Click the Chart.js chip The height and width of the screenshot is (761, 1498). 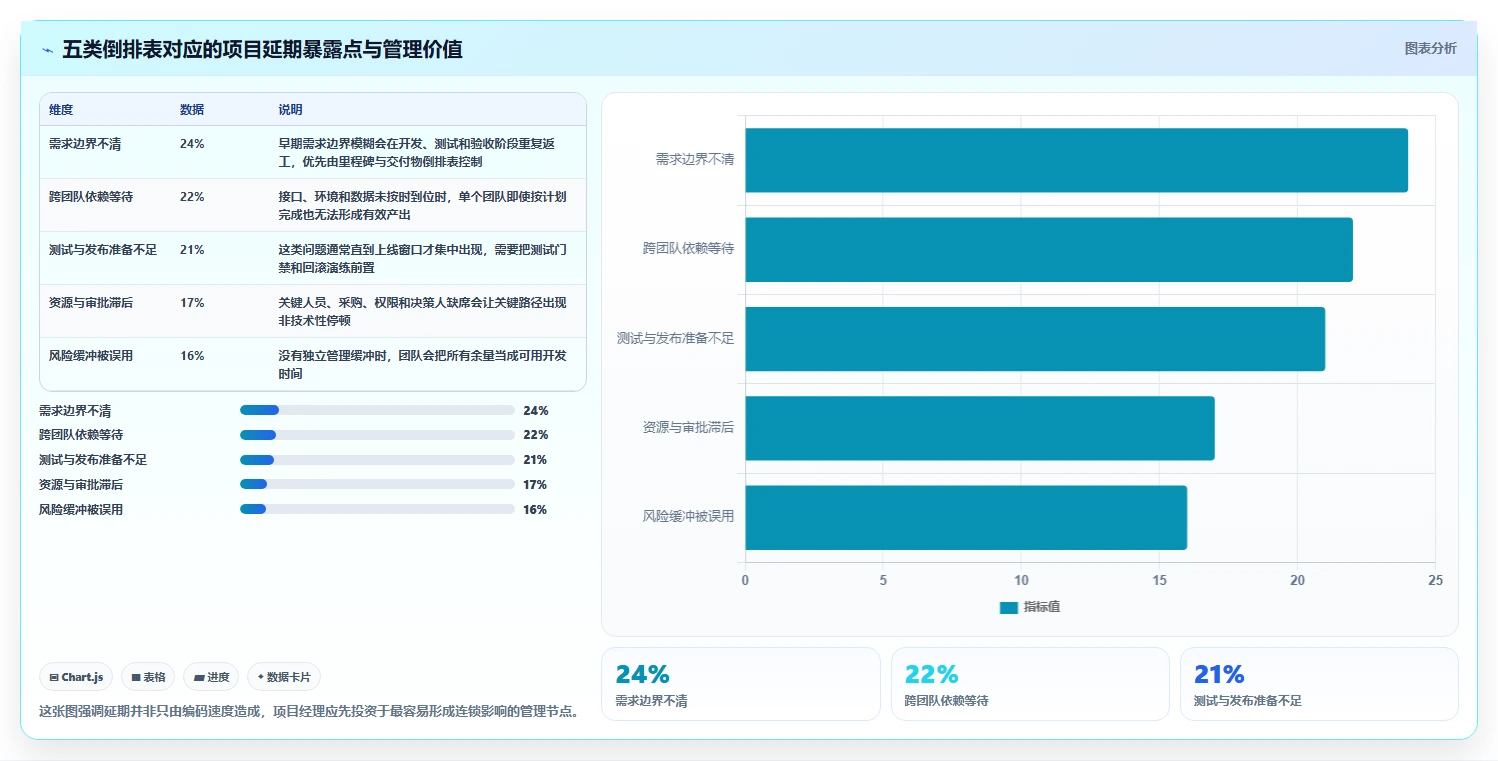[77, 677]
